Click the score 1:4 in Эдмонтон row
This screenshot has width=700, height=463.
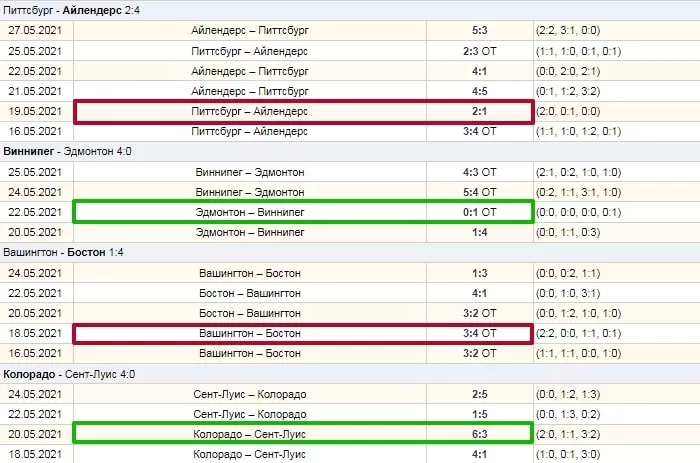click(479, 232)
